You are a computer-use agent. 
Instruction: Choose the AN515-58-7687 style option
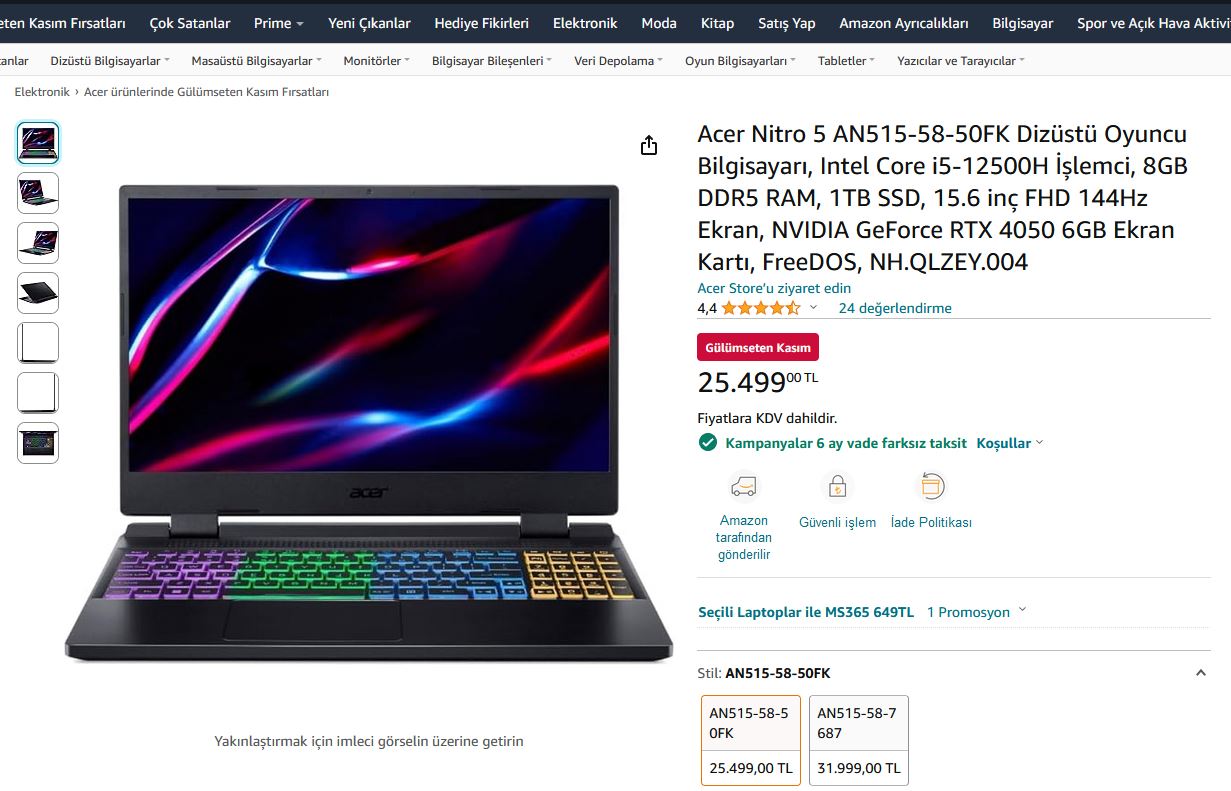point(859,740)
